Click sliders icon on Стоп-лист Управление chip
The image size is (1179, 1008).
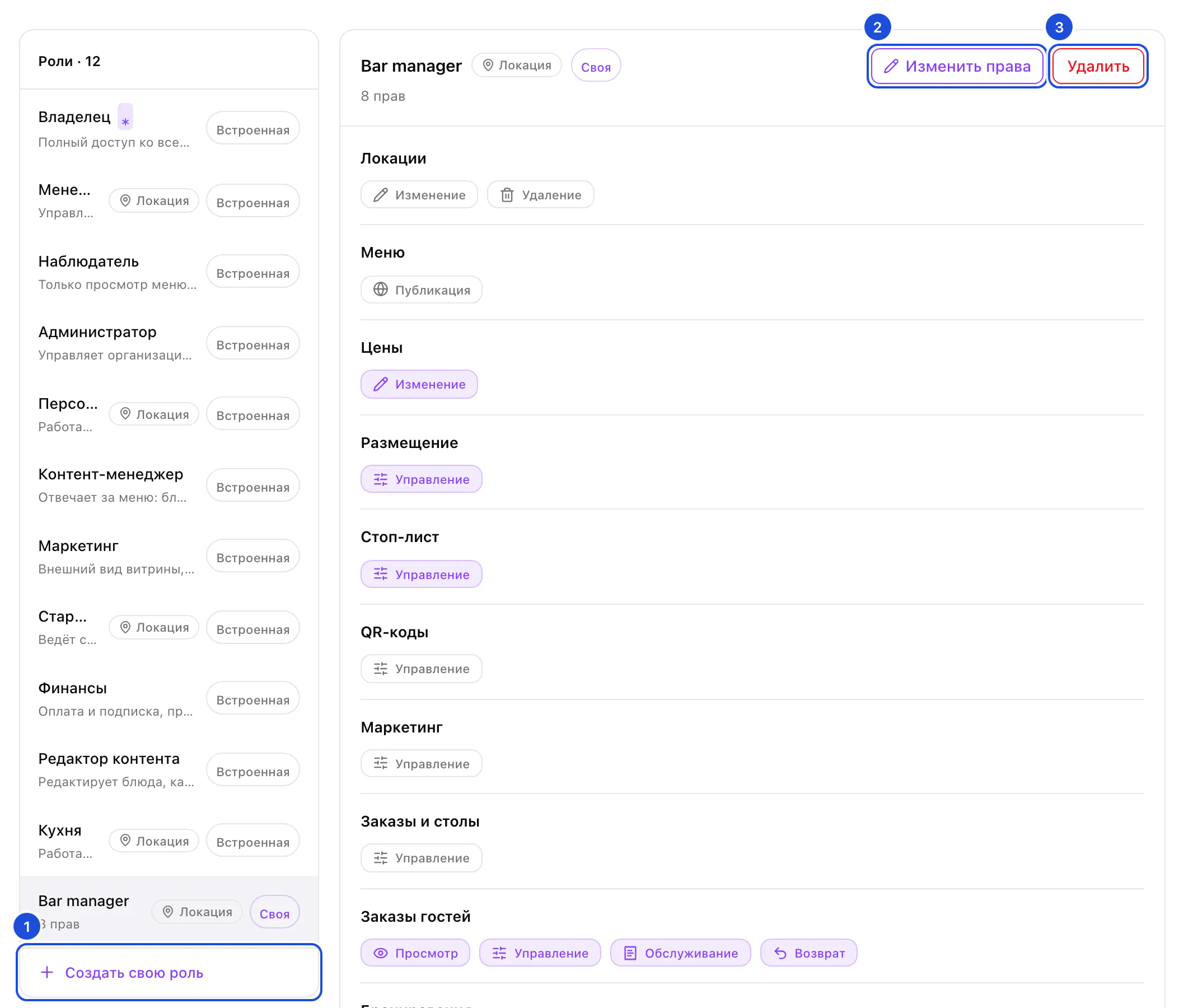point(380,574)
